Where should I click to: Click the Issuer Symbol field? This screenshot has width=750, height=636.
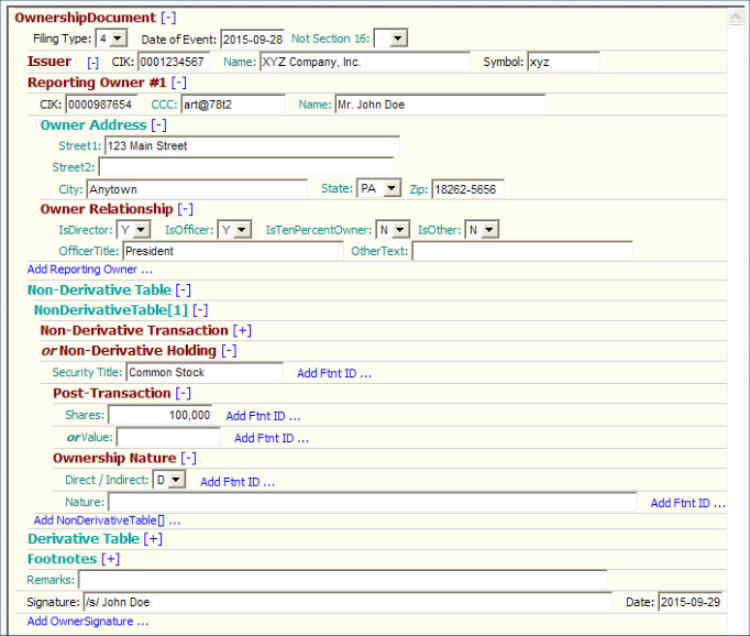(563, 62)
